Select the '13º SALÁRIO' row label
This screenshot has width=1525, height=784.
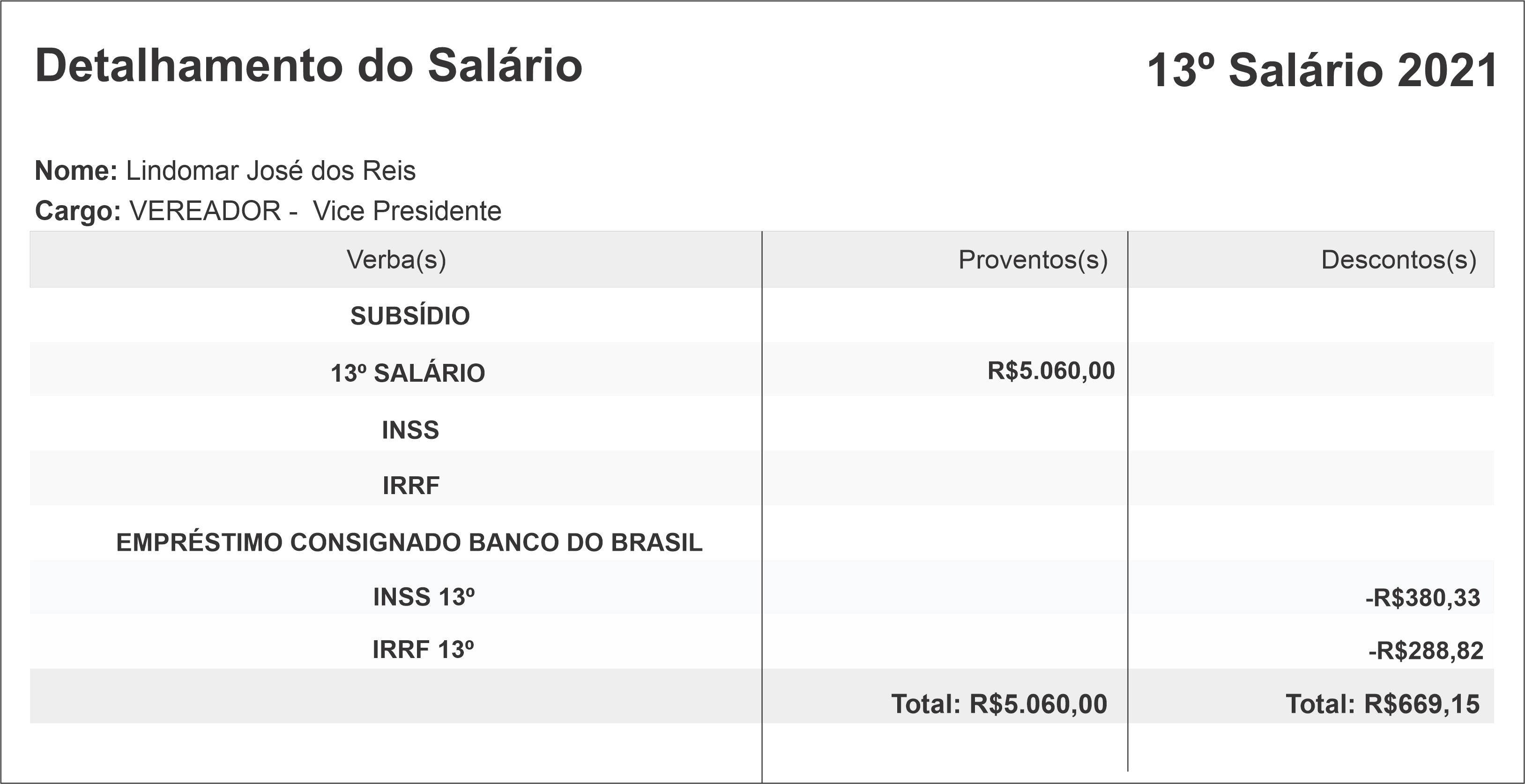407,373
